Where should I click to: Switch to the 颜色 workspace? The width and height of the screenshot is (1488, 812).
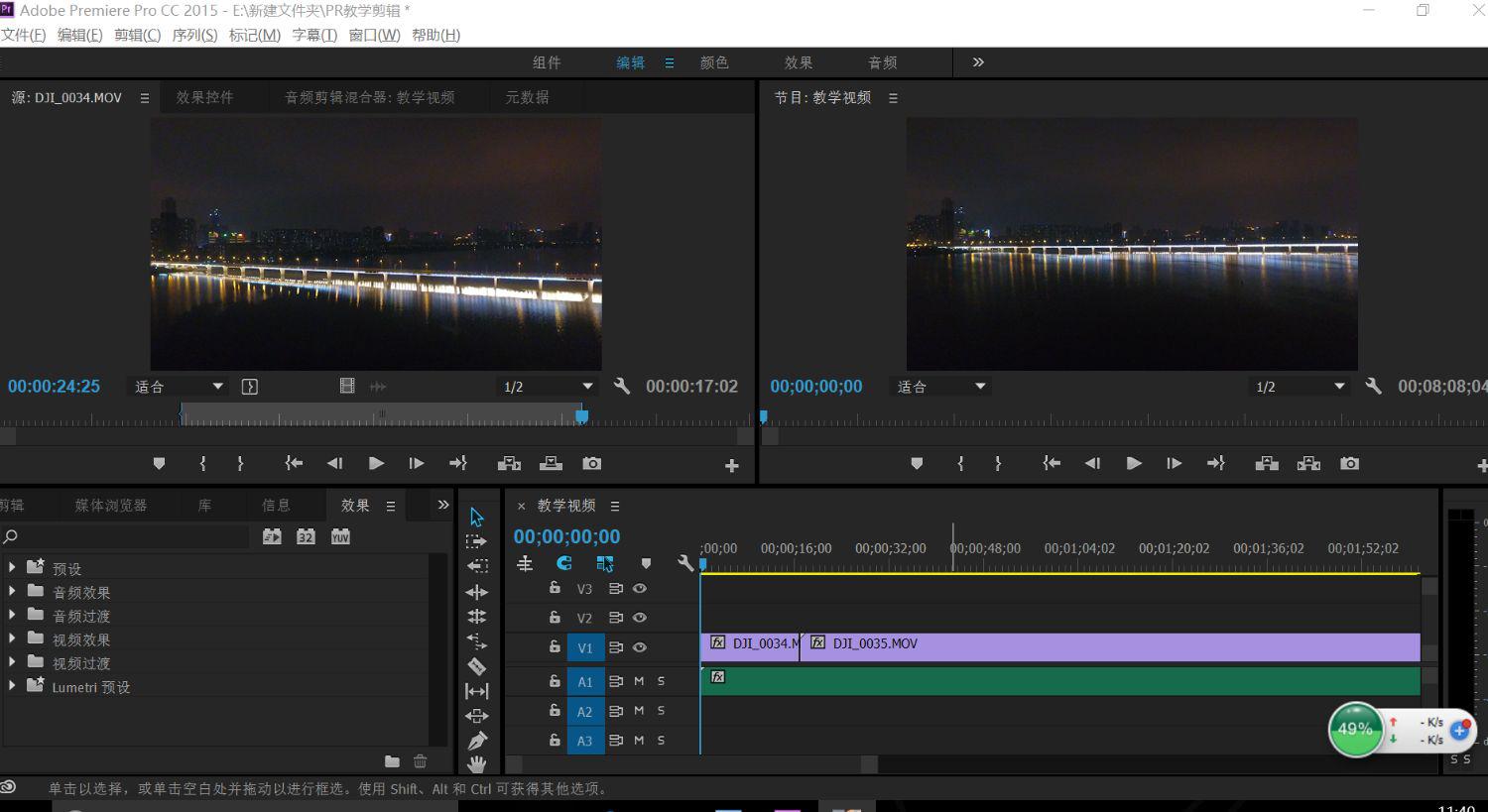pyautogui.click(x=714, y=62)
